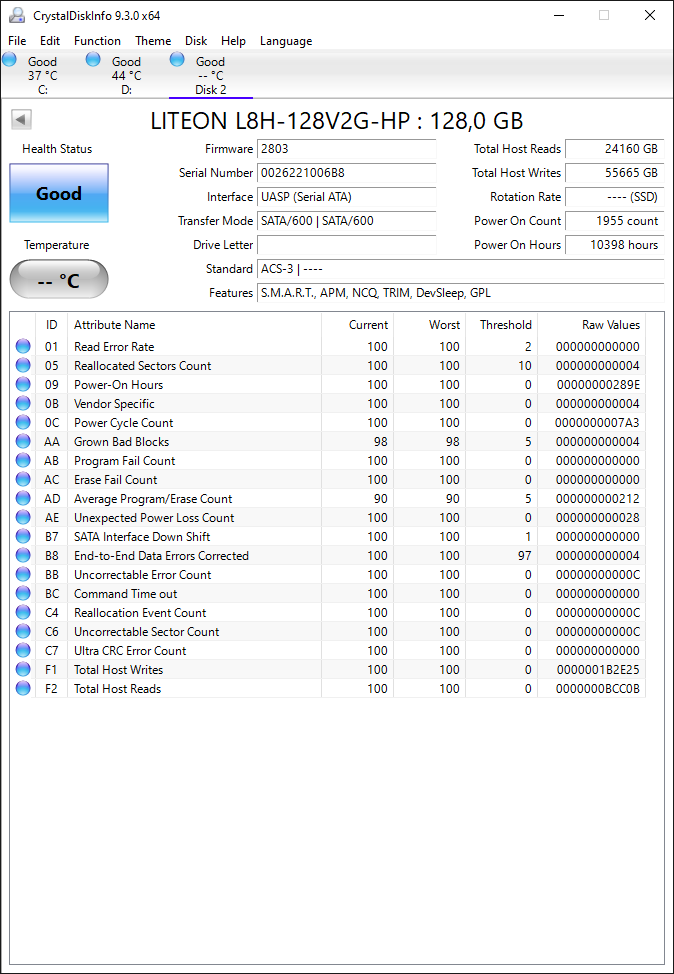674x974 pixels.
Task: Click status orb for Read Error Rate
Action: coord(23,346)
